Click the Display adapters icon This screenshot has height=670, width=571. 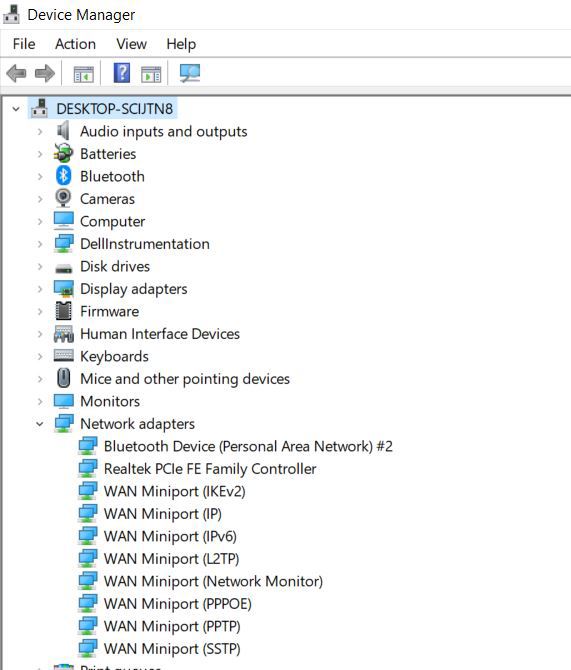click(x=64, y=289)
